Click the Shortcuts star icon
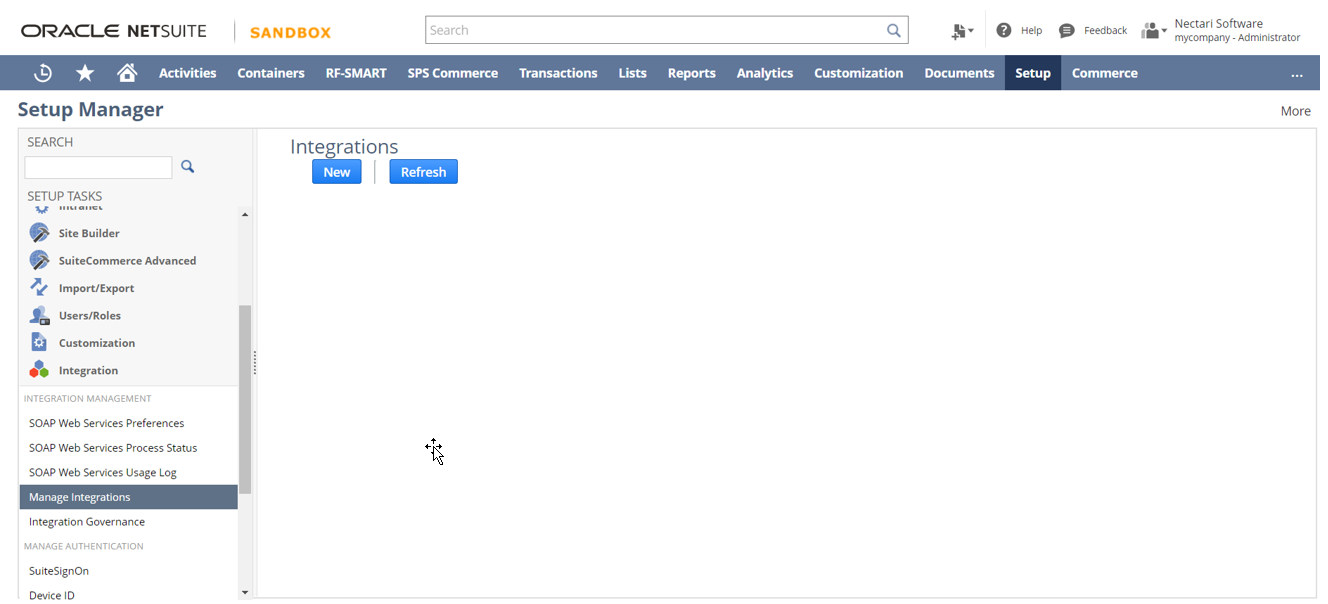 tap(85, 73)
